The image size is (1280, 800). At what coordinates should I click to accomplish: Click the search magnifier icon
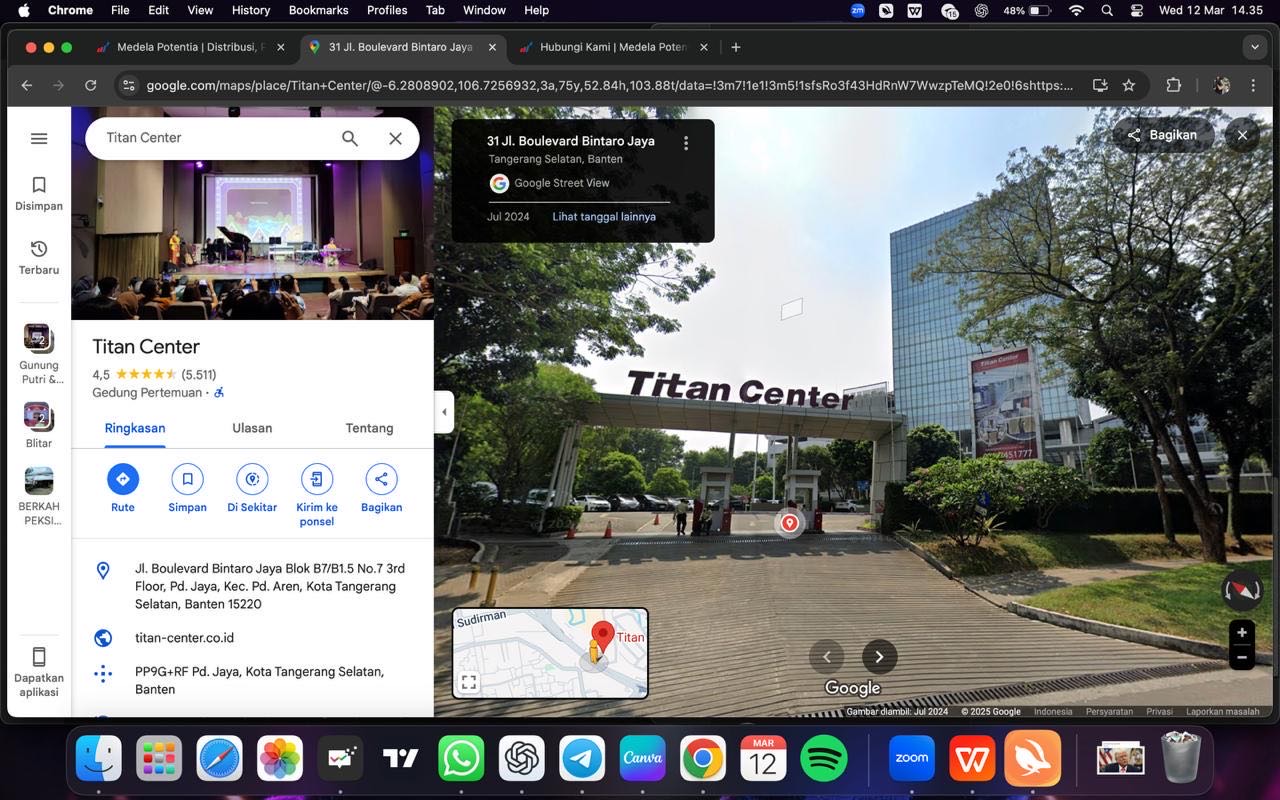click(350, 139)
